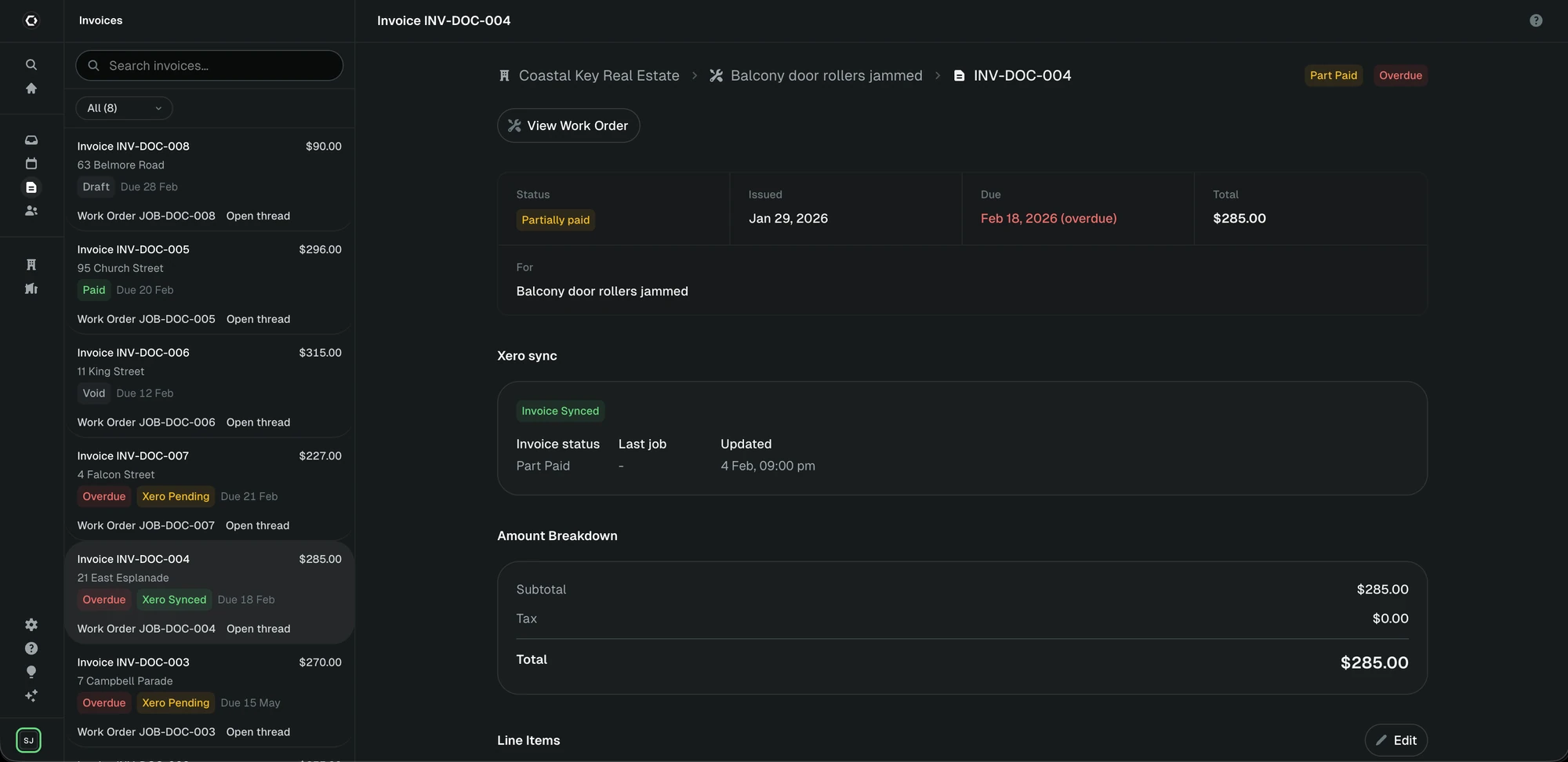Select Invoice INV-DOC-003 in the list

209,697
